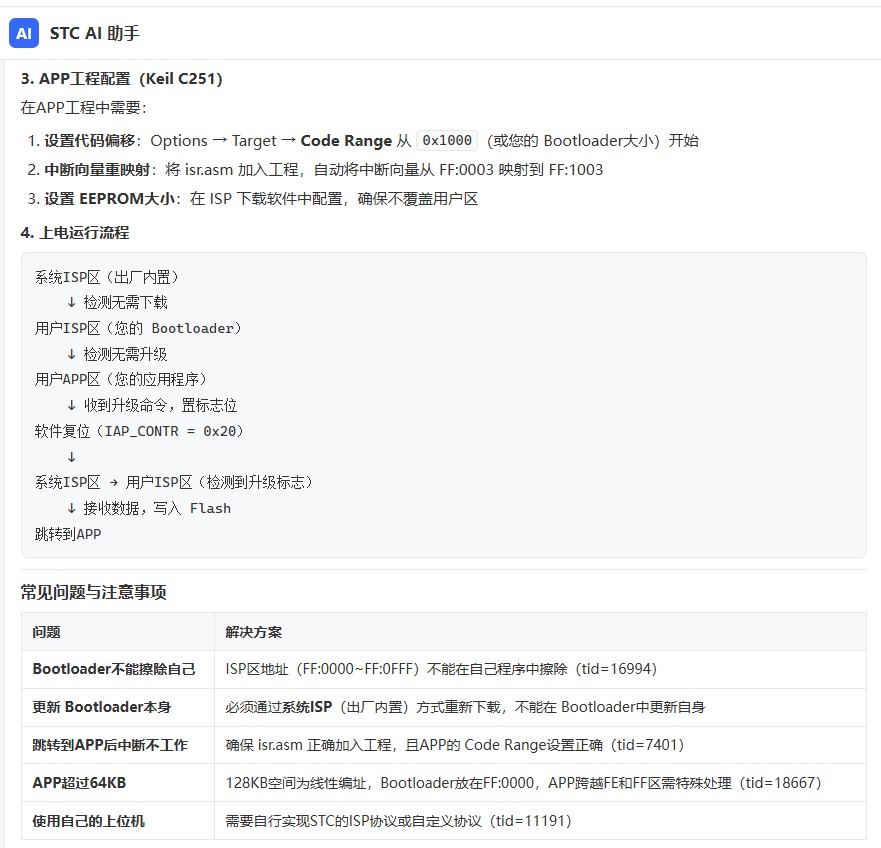Click code line 软件复位（IAP_CONTR = 0x20）
Viewport: 881px width, 848px height.
click(x=139, y=431)
